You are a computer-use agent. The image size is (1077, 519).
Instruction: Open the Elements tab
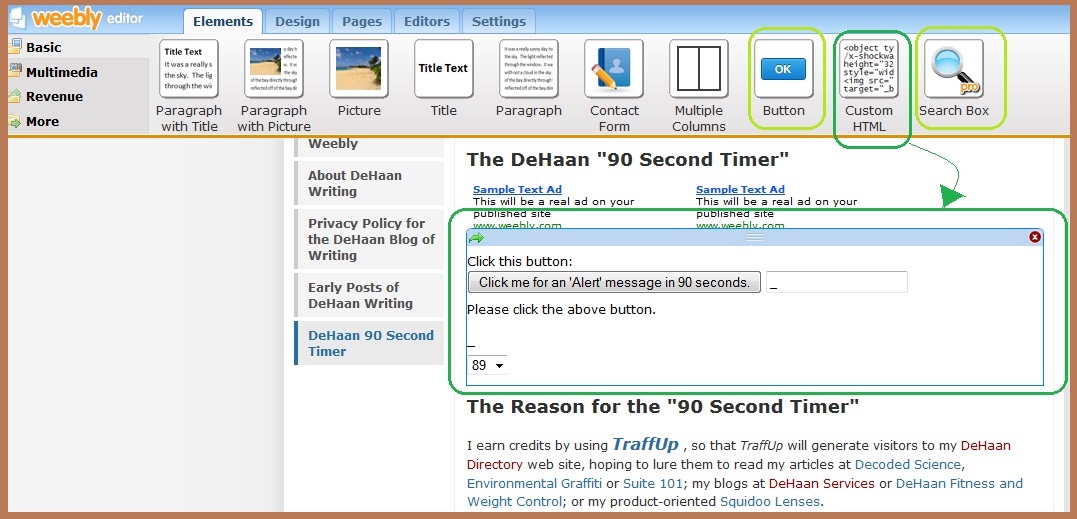[x=223, y=21]
